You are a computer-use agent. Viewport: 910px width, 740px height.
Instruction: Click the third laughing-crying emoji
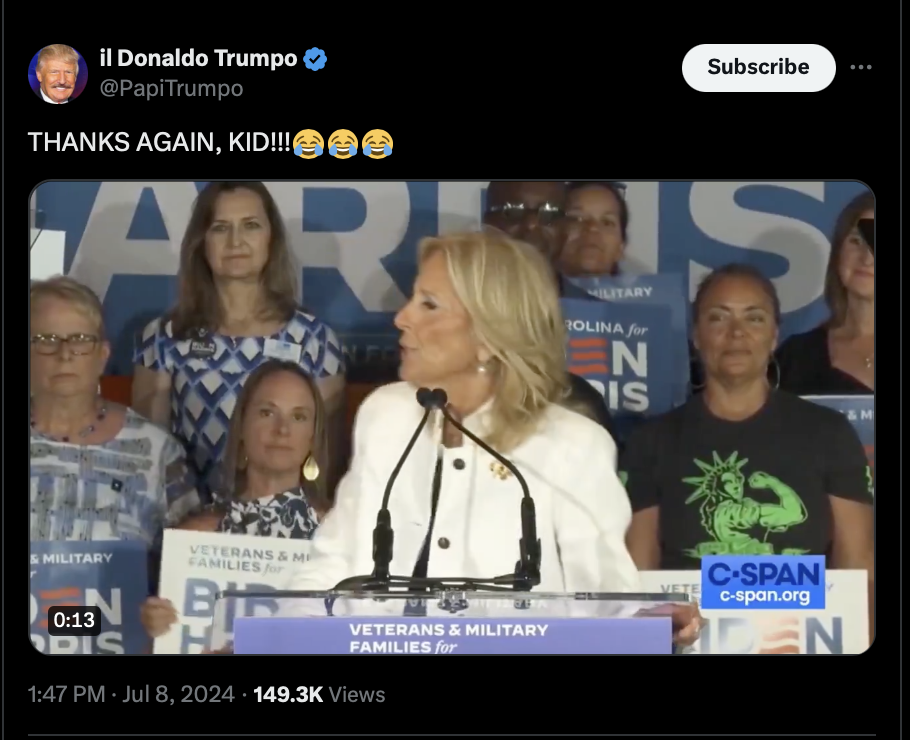point(377,143)
